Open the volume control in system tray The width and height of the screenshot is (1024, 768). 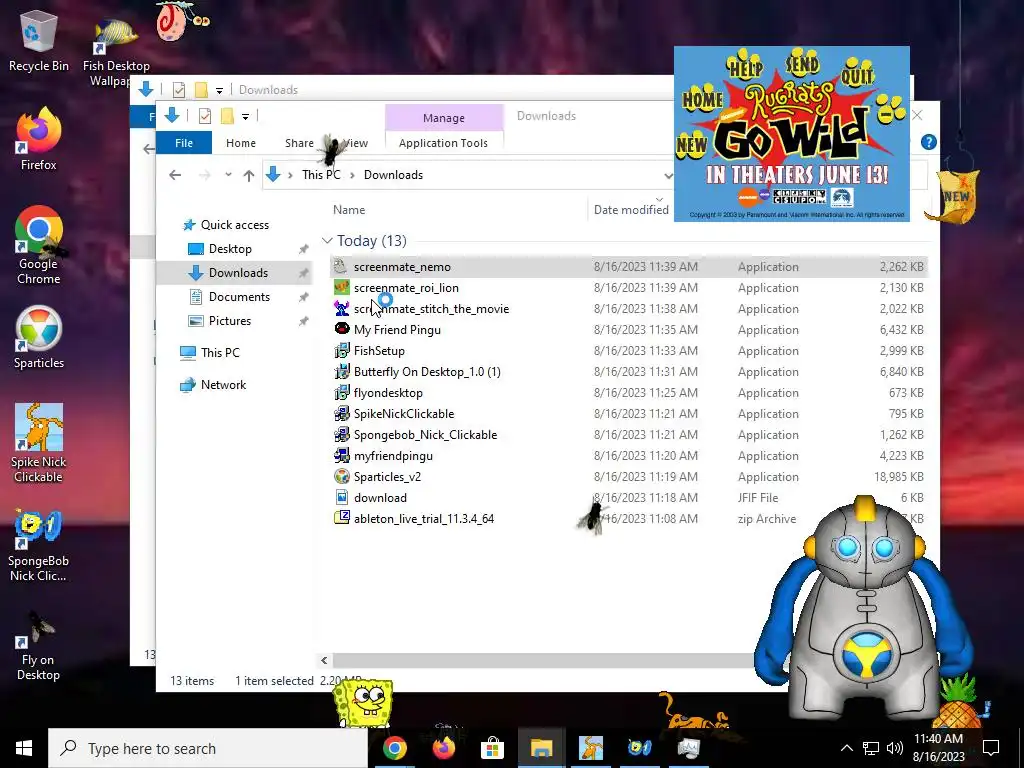pos(895,748)
